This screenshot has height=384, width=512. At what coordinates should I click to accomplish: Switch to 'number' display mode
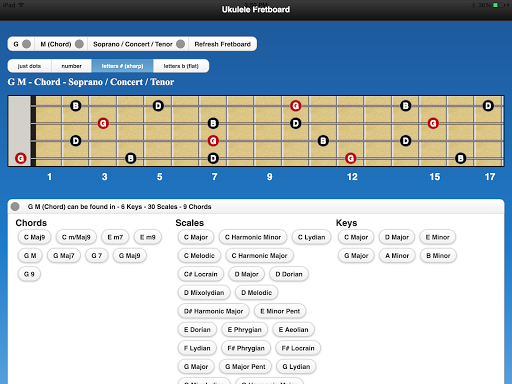click(x=71, y=66)
